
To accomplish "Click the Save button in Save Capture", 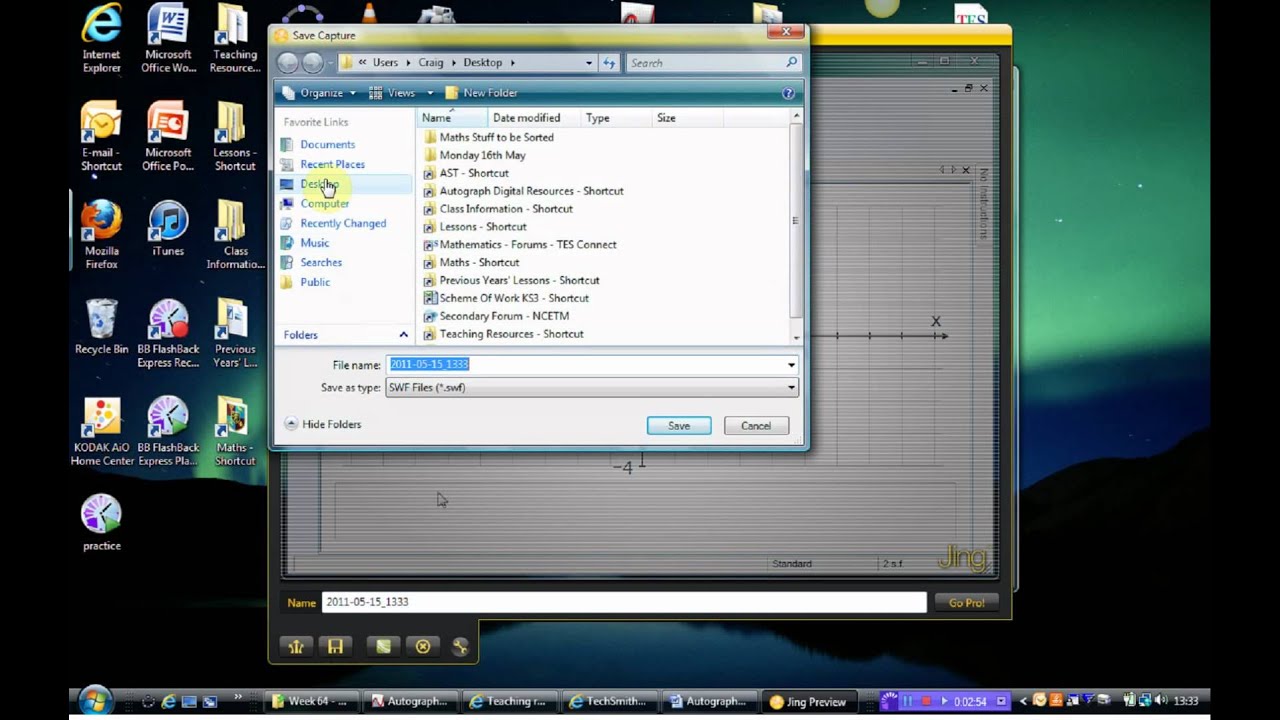I will tap(679, 426).
